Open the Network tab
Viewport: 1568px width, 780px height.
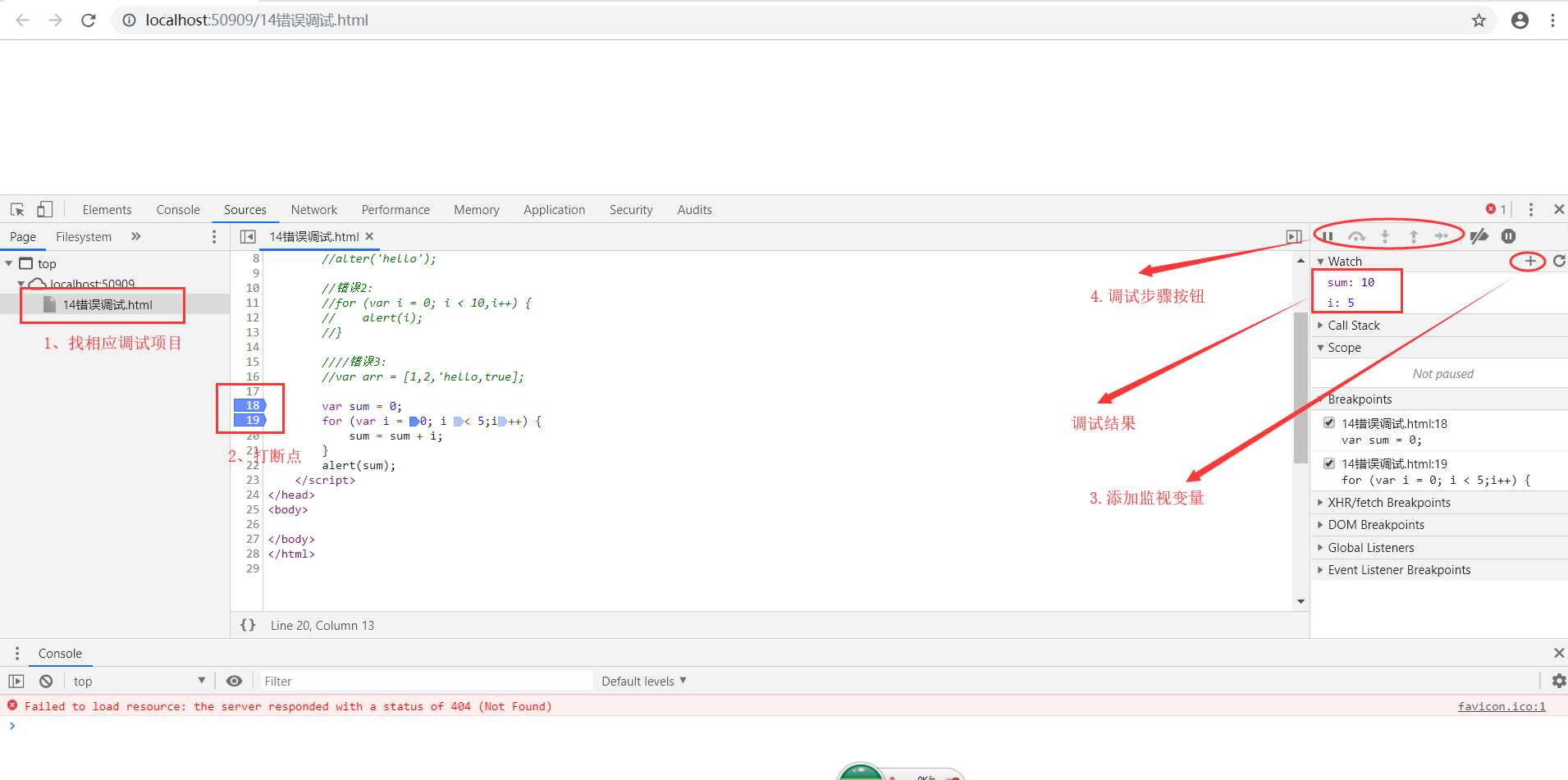(x=314, y=209)
